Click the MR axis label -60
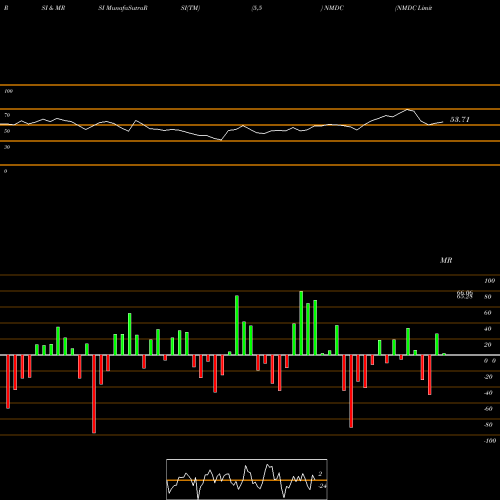 (x=488, y=409)
